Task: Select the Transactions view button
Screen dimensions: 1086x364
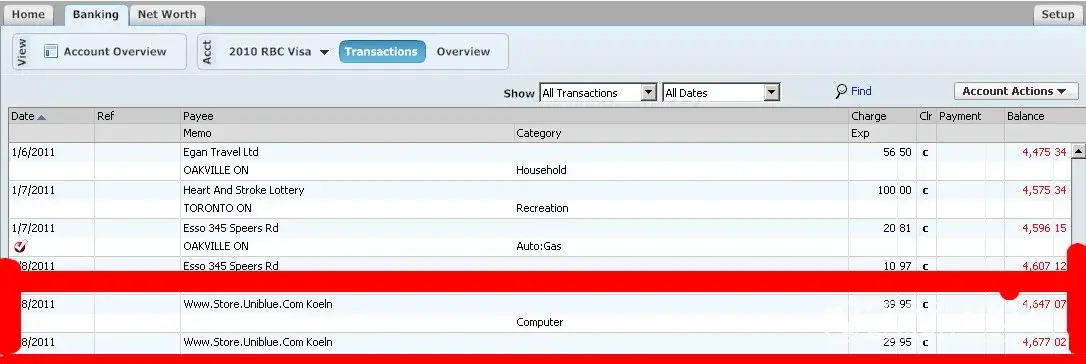Action: 382,52
